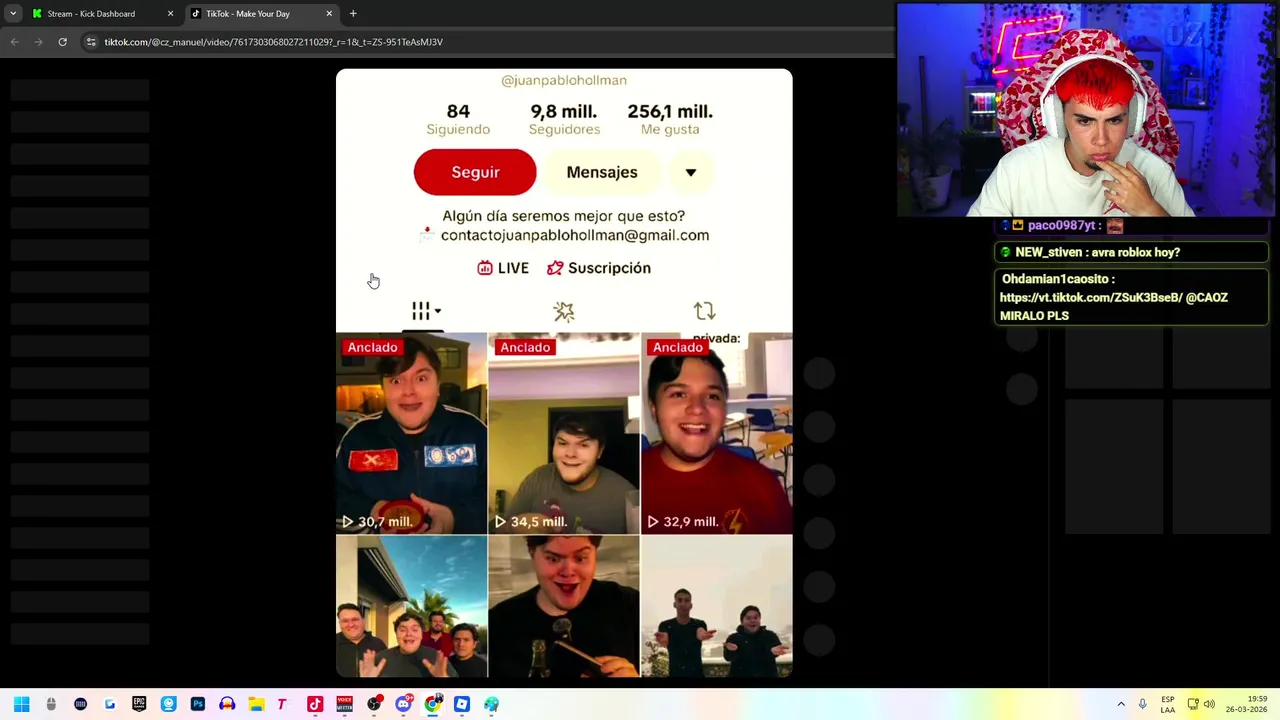Open the mouse utility taskbar icon
Viewport: 1280px width, 720px height.
point(51,704)
